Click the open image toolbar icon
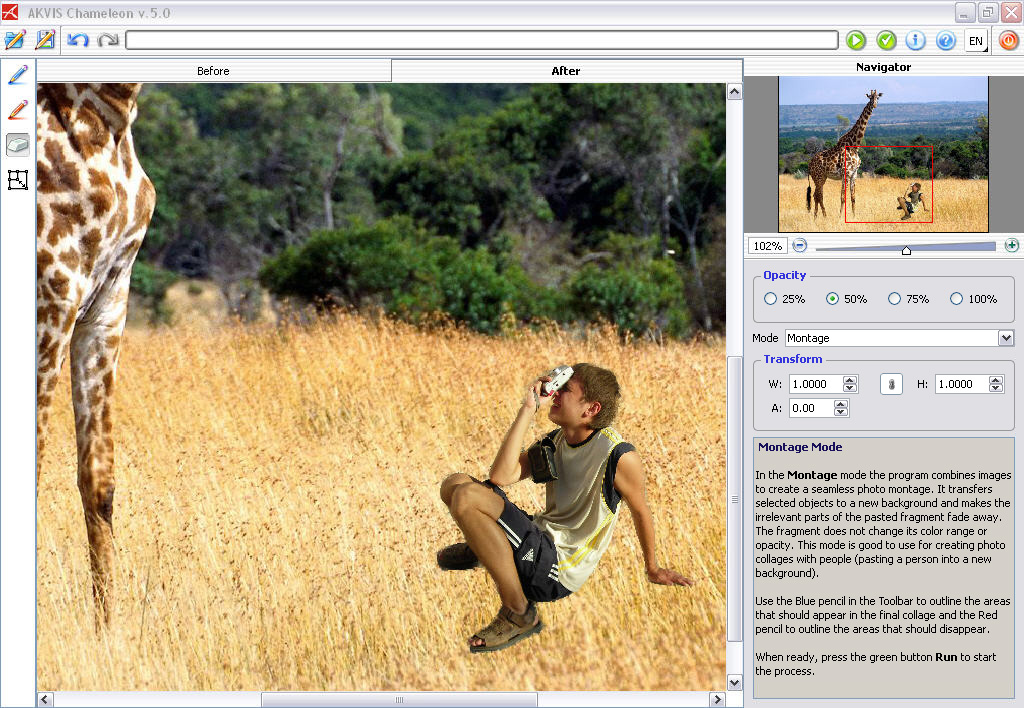This screenshot has width=1024, height=708. [14, 40]
